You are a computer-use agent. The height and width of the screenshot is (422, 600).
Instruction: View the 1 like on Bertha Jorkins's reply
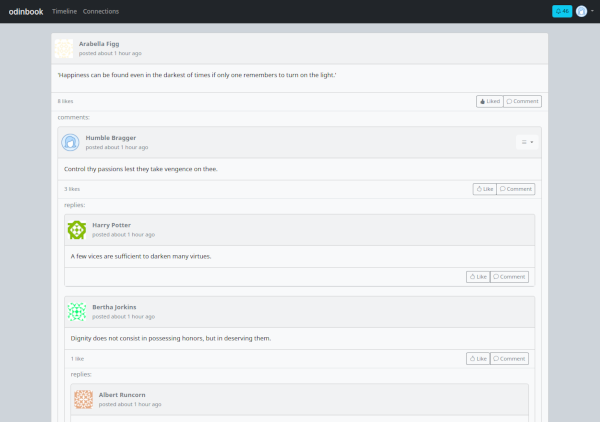tap(77, 359)
